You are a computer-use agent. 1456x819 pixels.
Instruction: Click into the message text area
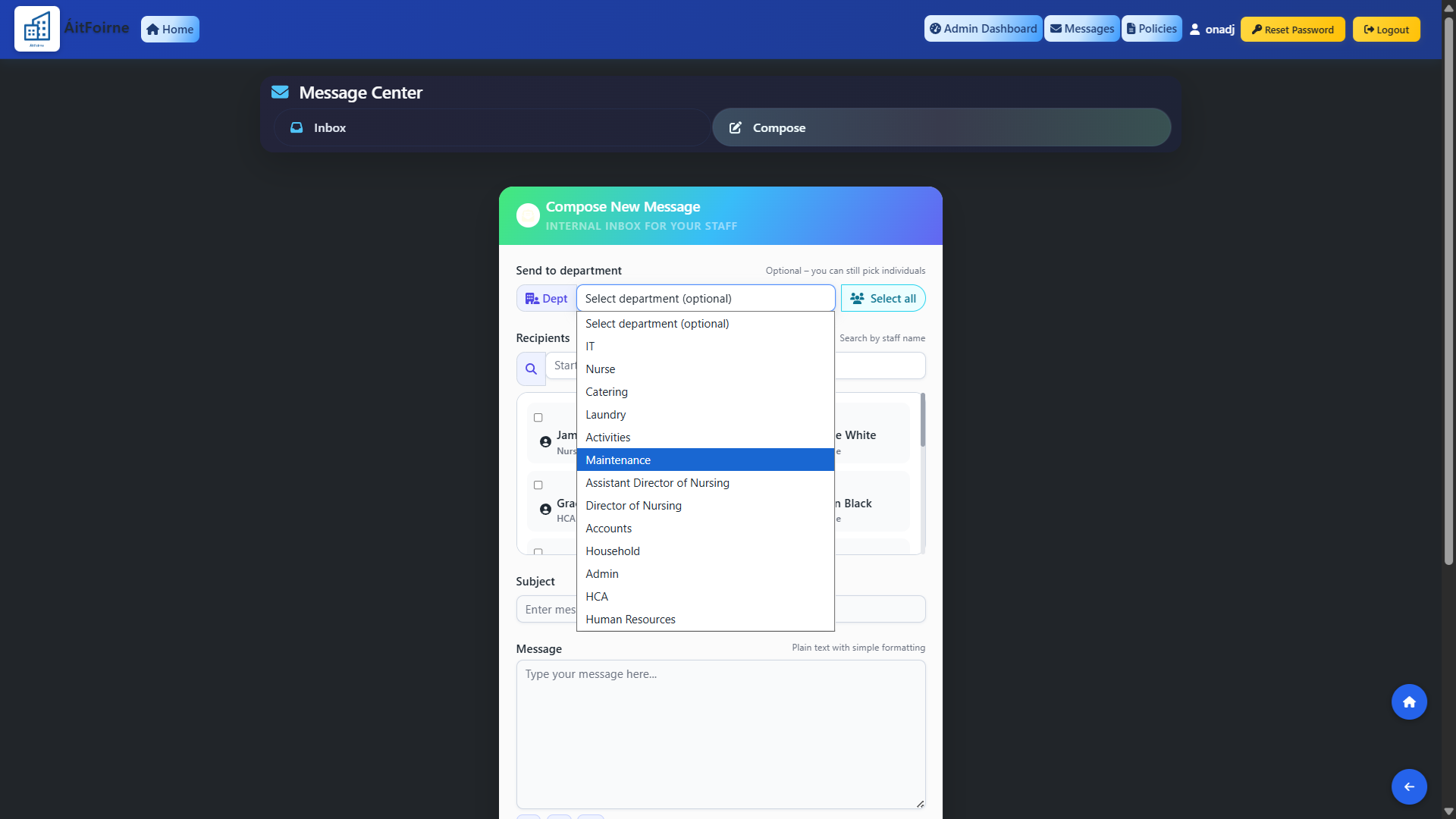(x=720, y=734)
